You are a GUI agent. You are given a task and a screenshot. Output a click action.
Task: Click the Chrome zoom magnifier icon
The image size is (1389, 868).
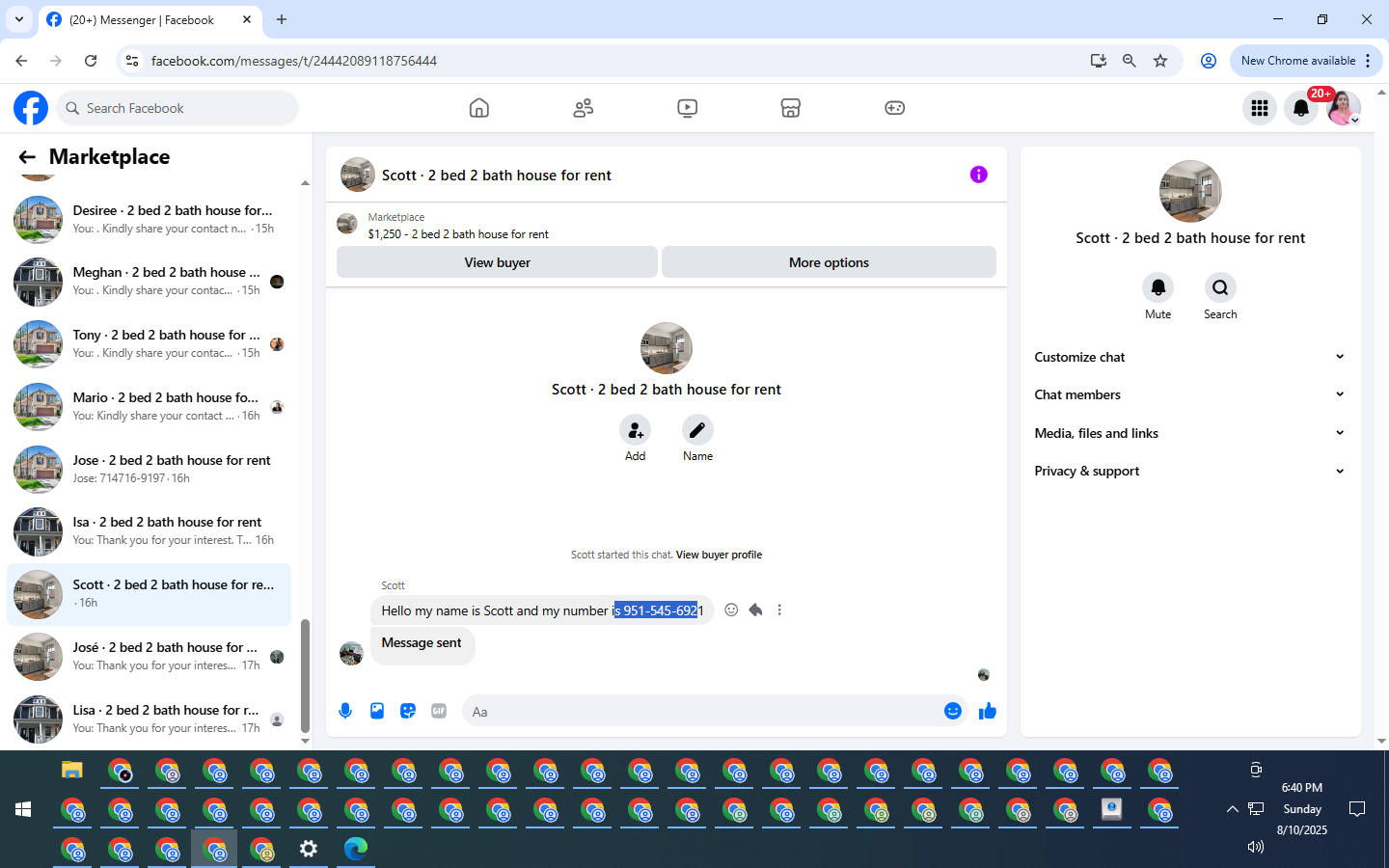[x=1130, y=61]
